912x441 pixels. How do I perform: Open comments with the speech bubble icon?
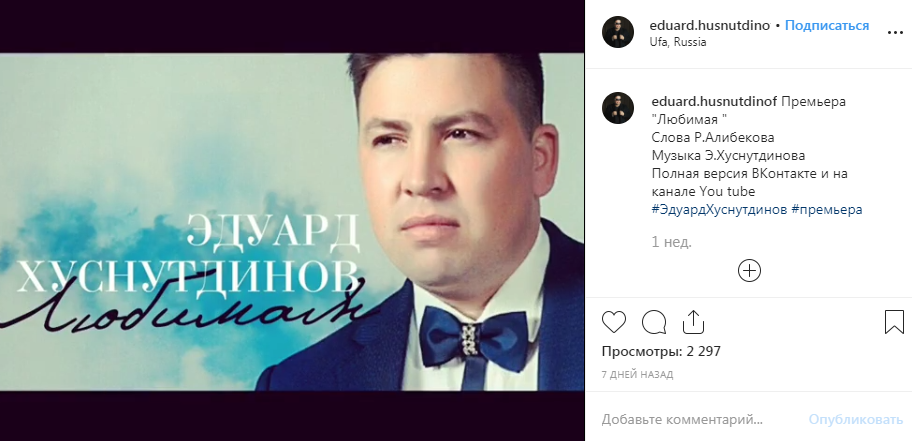coord(654,322)
